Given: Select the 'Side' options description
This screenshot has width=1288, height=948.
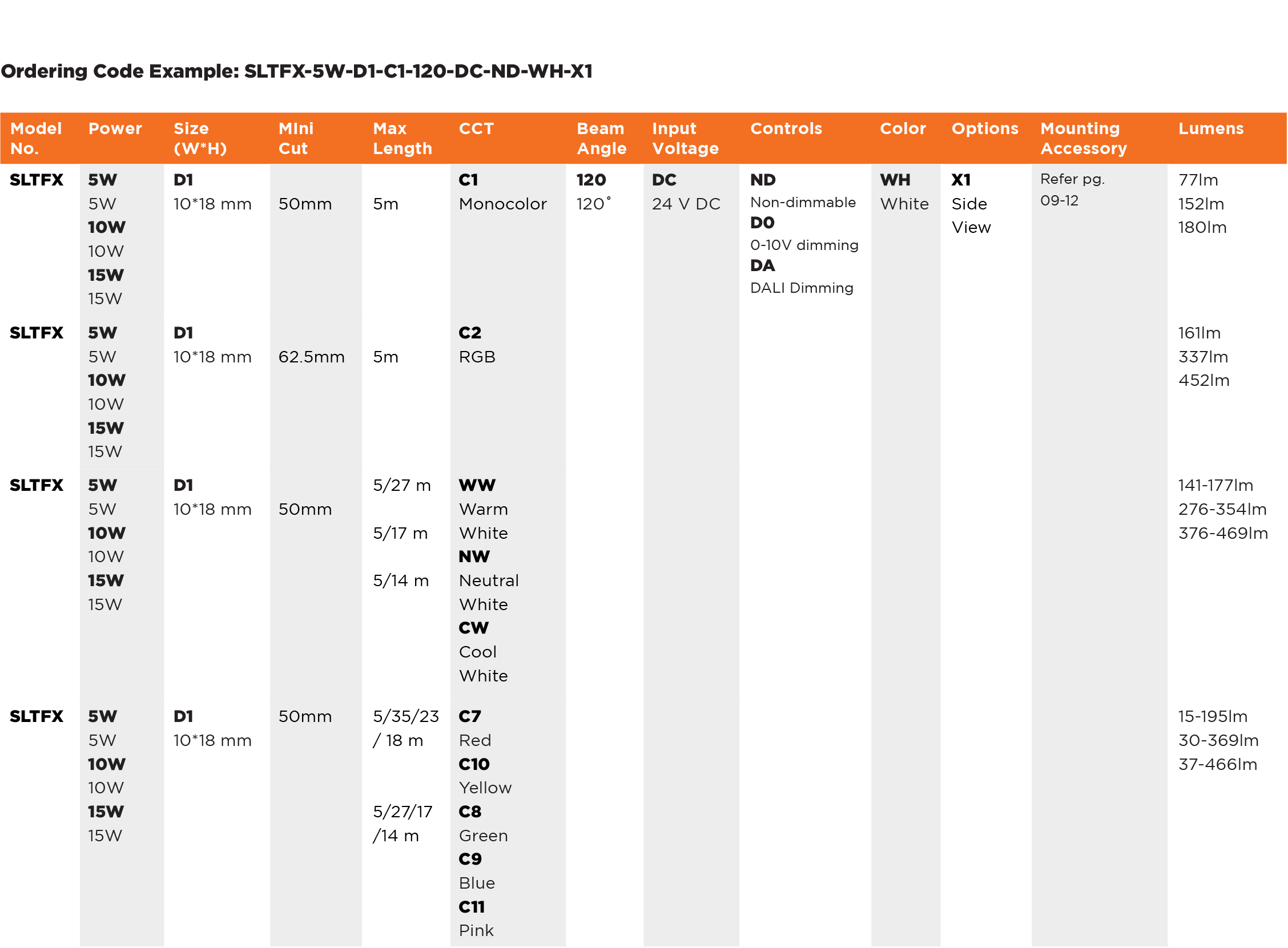Looking at the screenshot, I should pos(969,204).
